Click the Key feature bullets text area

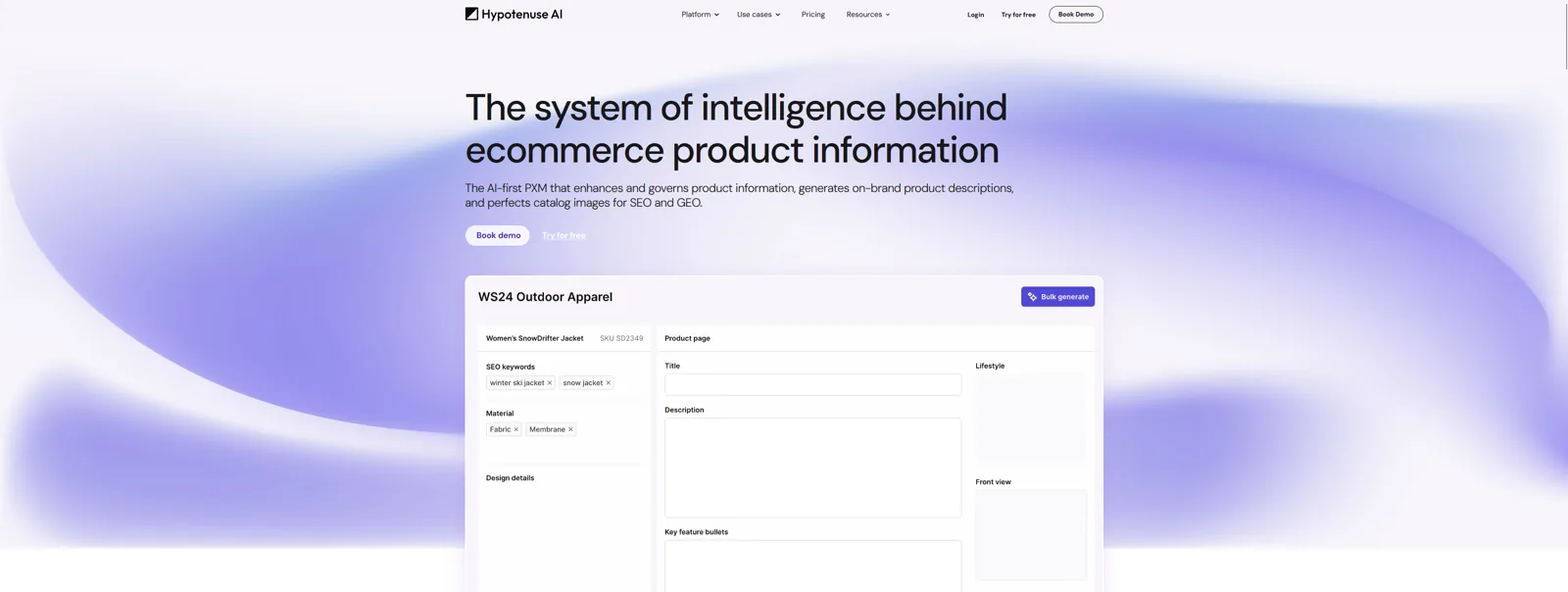pyautogui.click(x=812, y=566)
